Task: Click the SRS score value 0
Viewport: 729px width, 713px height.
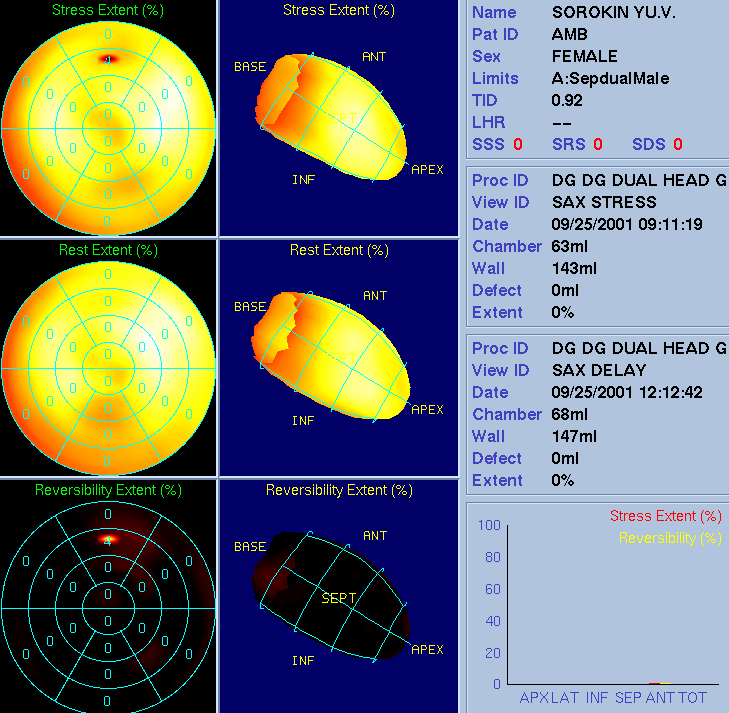Action: coord(597,145)
